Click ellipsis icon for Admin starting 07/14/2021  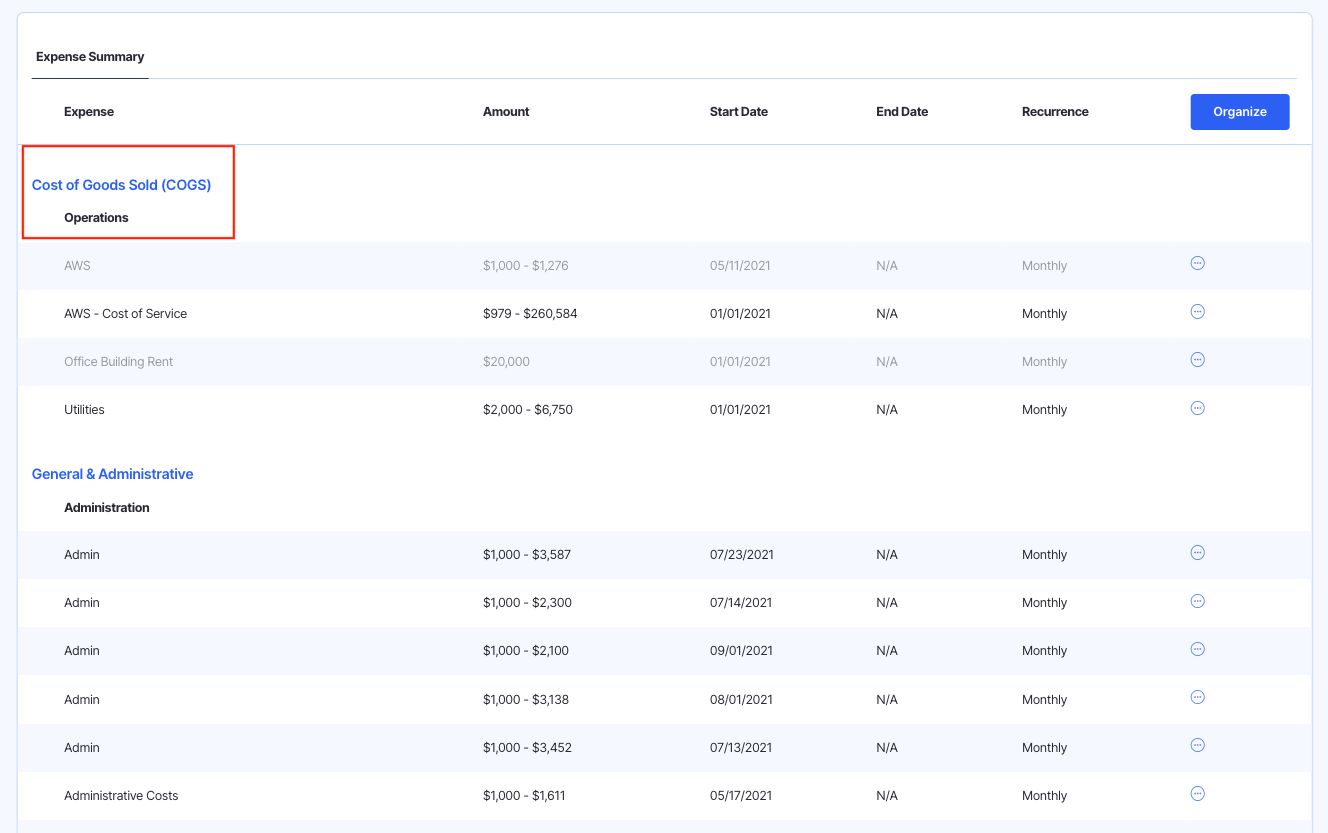pos(1197,601)
